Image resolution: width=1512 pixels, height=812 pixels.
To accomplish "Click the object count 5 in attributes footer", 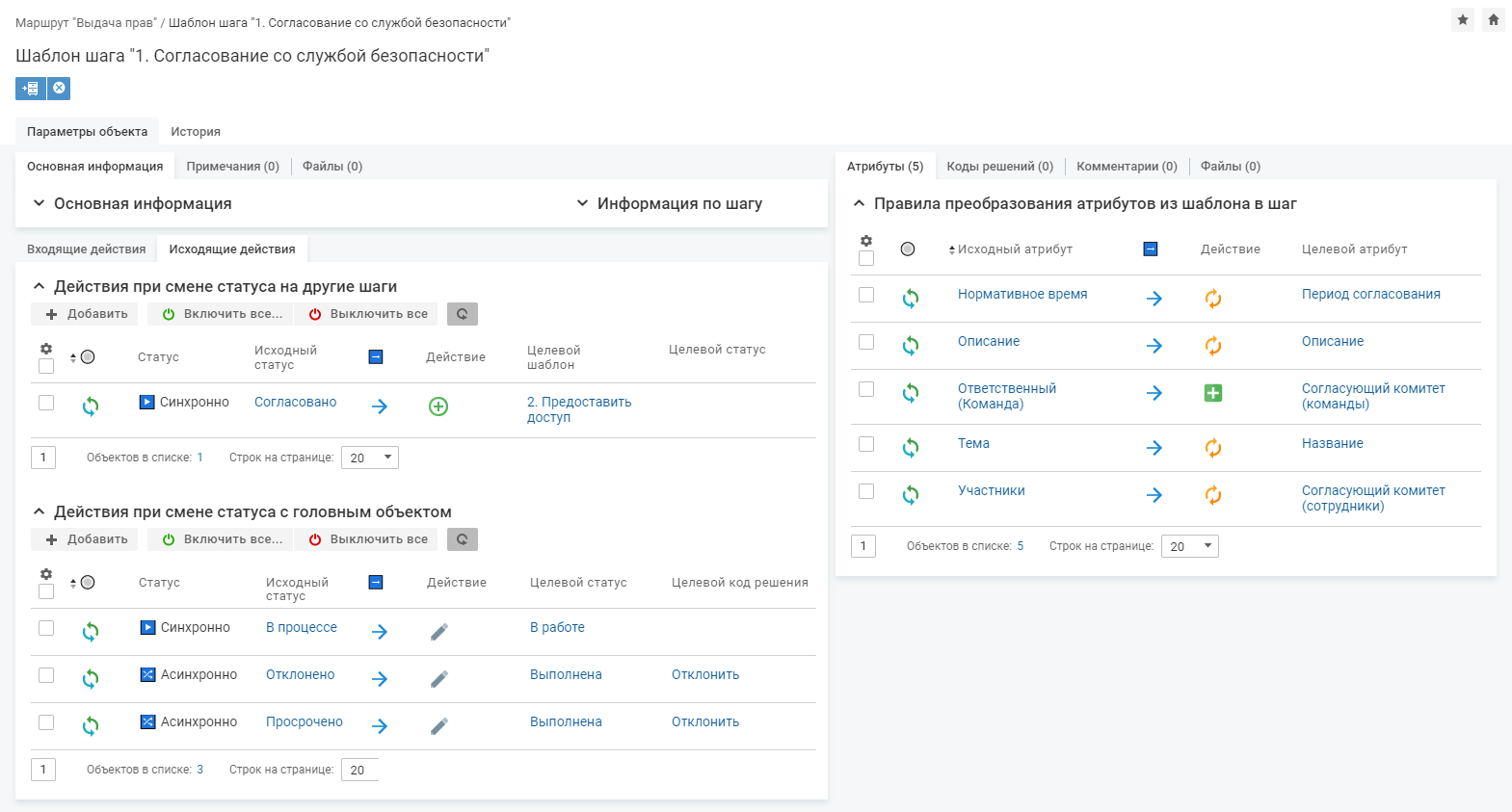I will 1021,546.
